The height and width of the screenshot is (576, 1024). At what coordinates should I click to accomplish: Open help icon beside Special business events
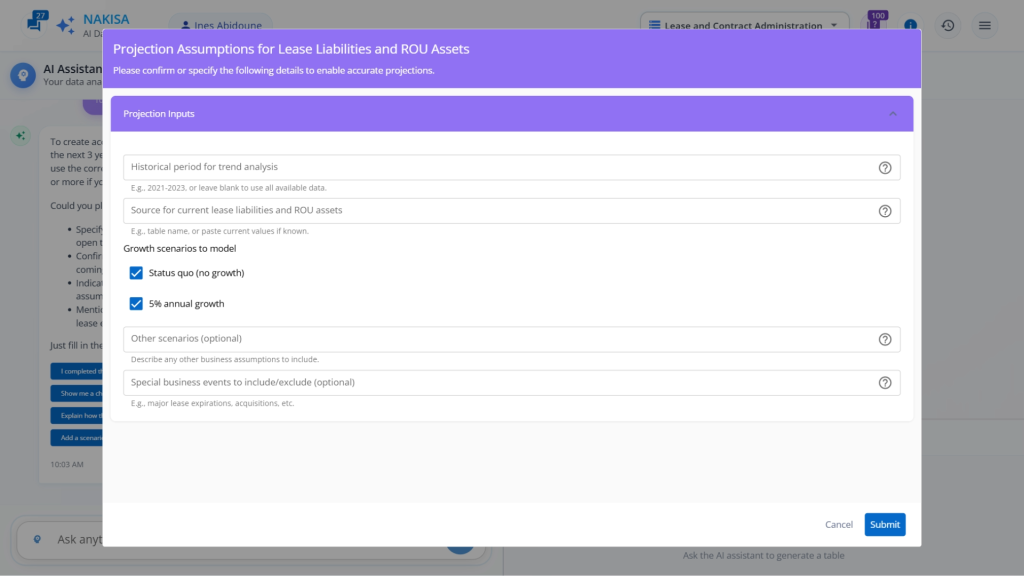[x=884, y=383]
